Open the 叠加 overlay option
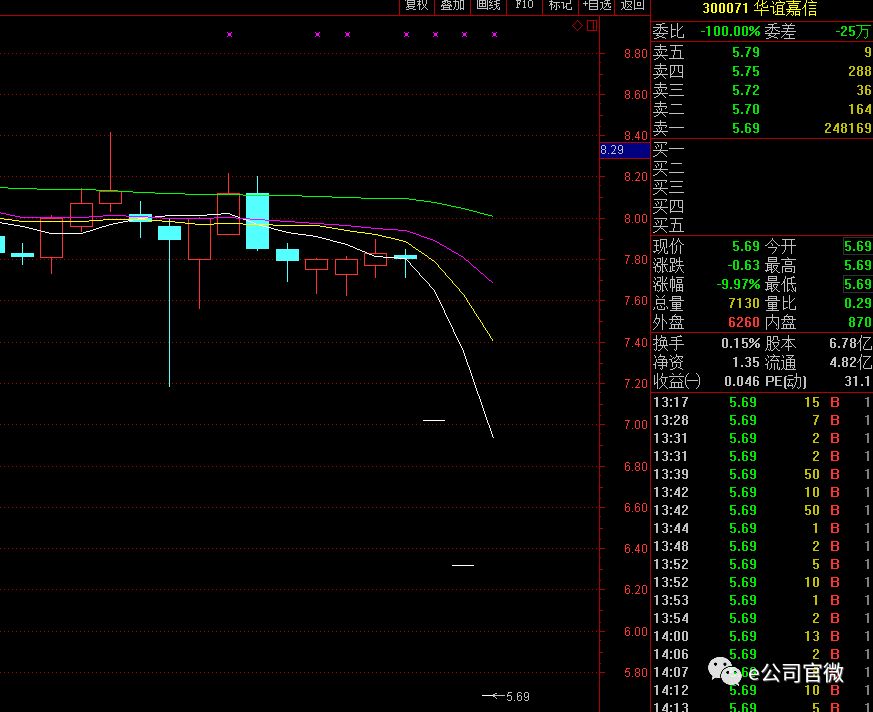Image resolution: width=873 pixels, height=712 pixels. point(452,6)
